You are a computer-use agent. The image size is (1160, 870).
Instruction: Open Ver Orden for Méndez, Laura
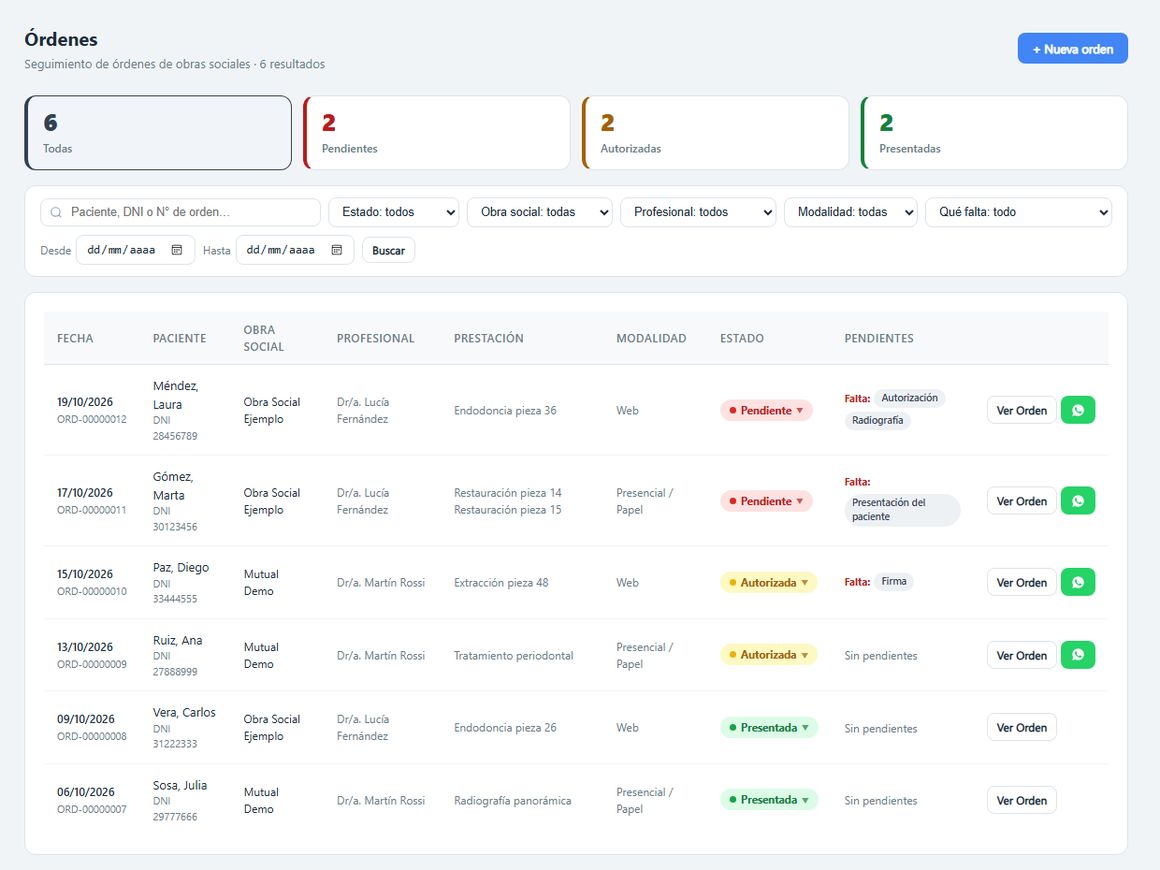[x=1022, y=411]
